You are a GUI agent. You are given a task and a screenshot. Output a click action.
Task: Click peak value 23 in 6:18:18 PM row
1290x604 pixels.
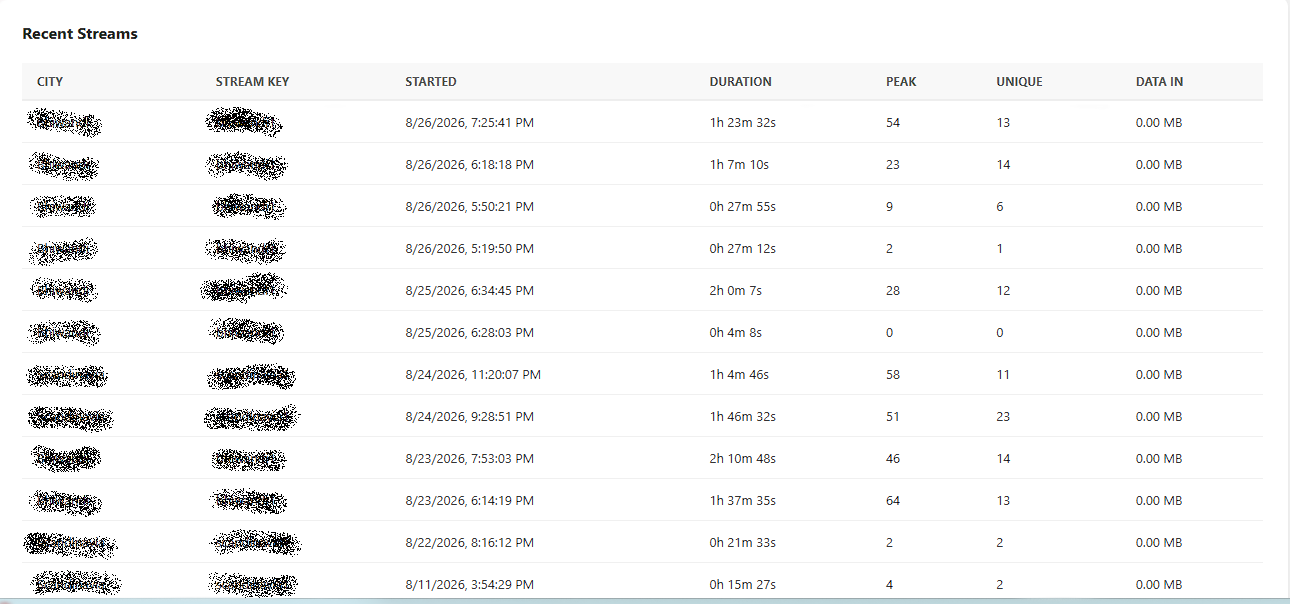[893, 165]
